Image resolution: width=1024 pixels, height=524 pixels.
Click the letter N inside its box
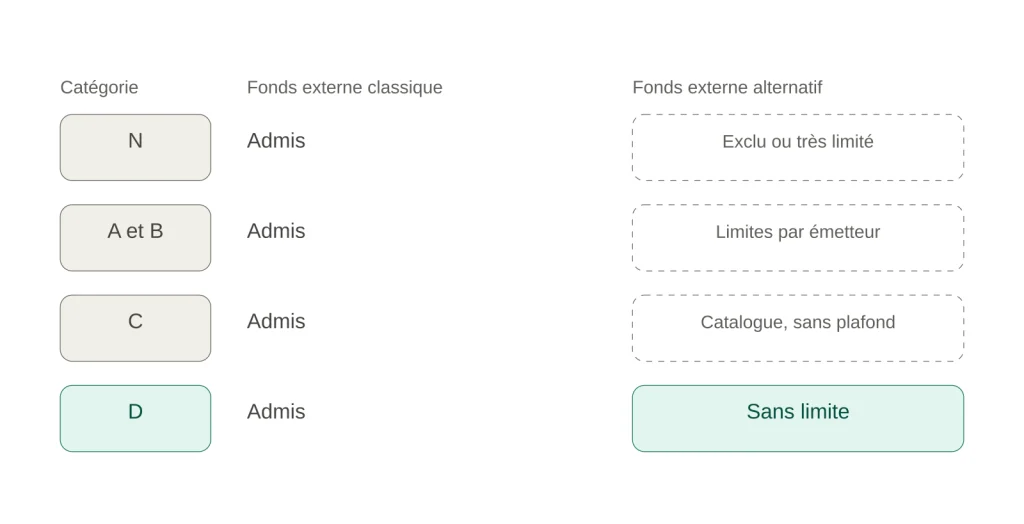click(135, 140)
